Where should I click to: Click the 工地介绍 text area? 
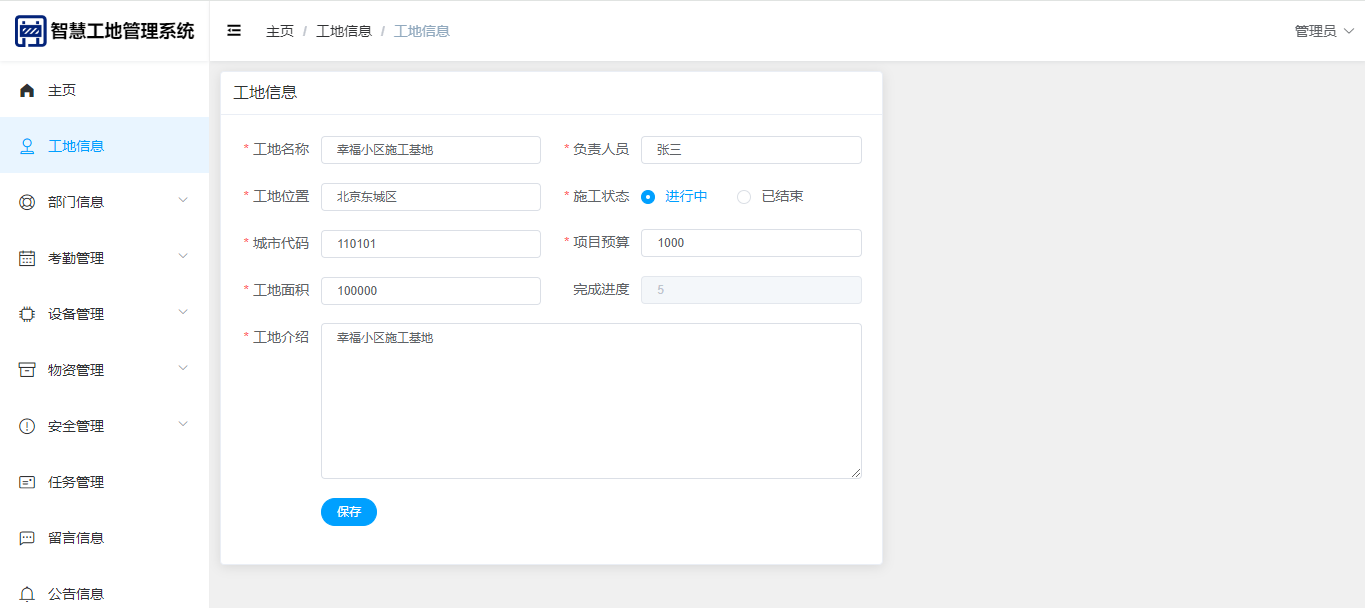click(x=591, y=401)
